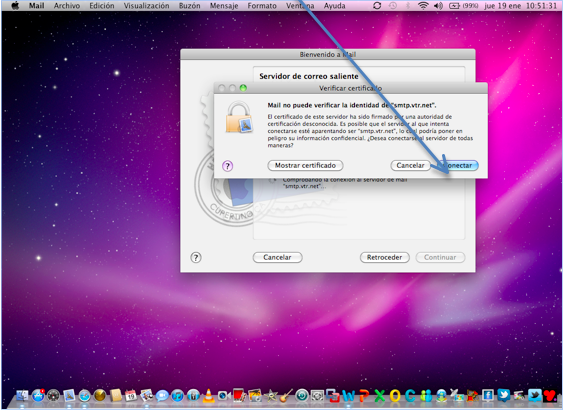Screen dimensions: 563x410
Task: Click the volume speaker icon
Action: coord(438,6)
